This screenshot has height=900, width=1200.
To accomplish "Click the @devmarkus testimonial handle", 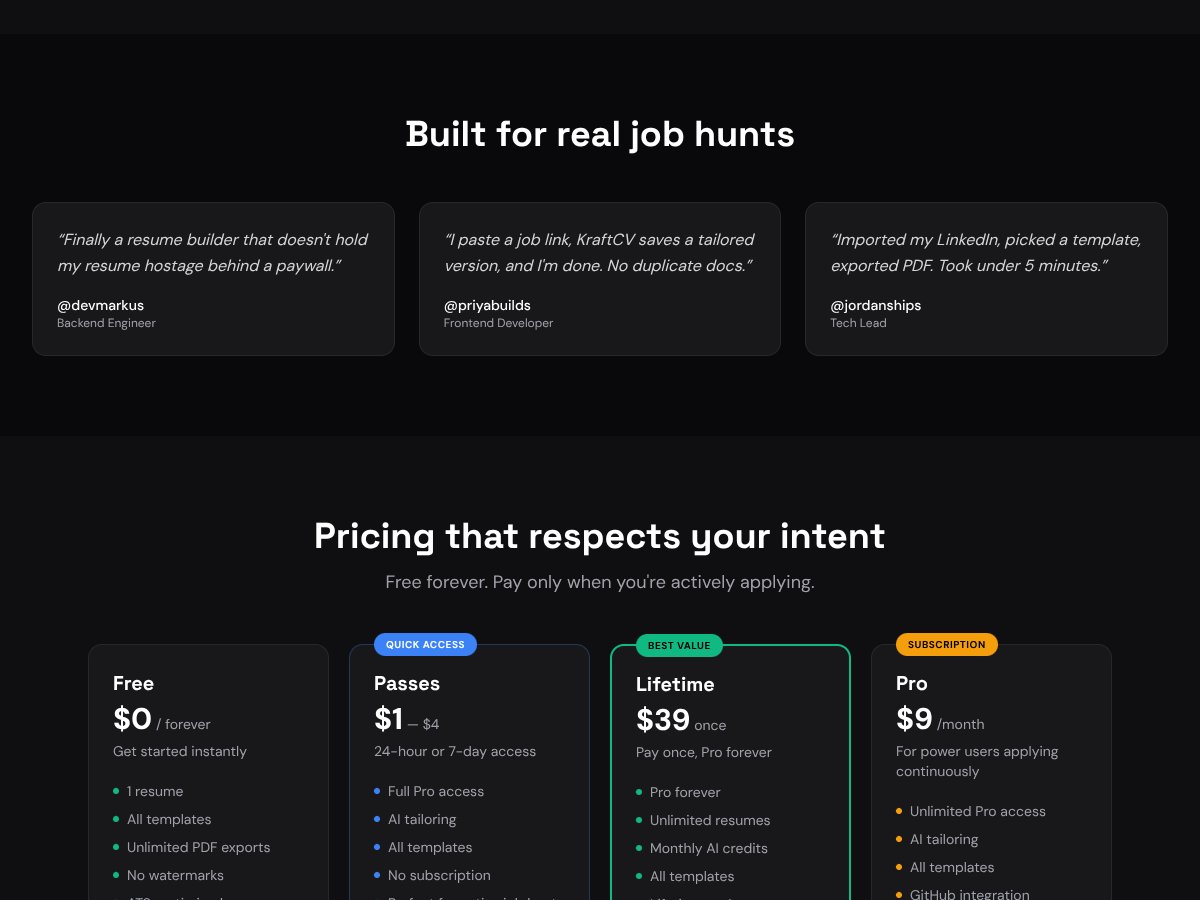I will [101, 305].
